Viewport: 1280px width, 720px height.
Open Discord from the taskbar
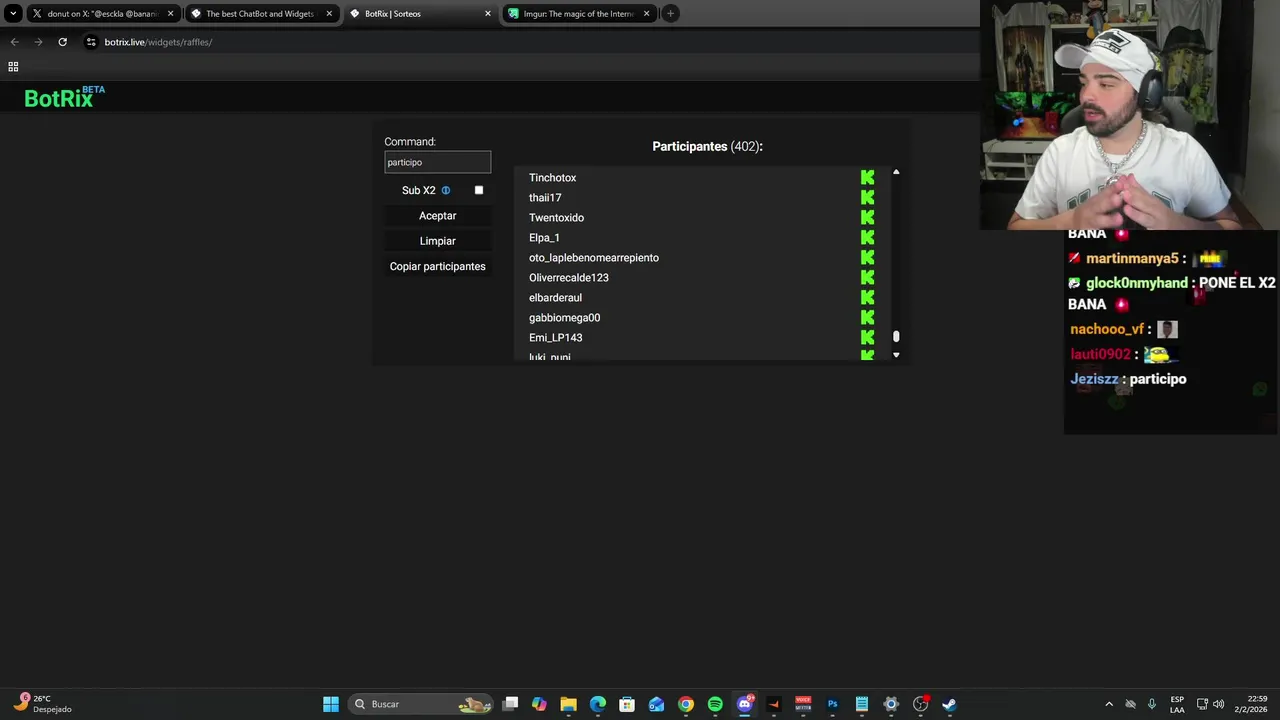[744, 704]
